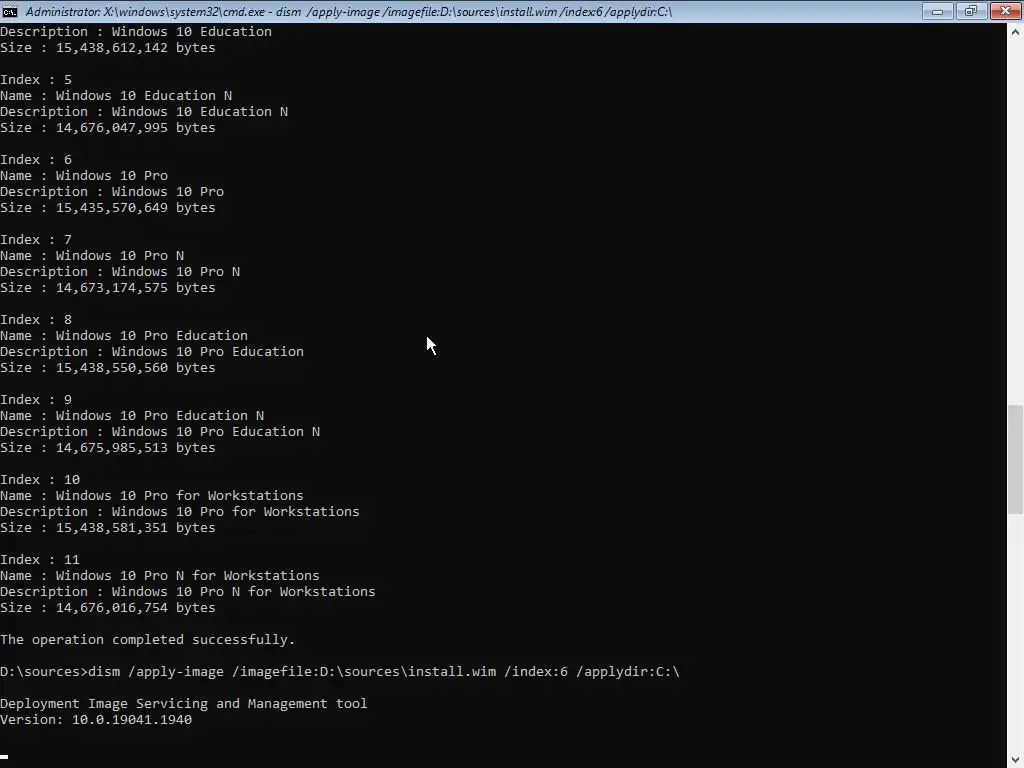Click 'Description : Windows 10 Education N' line
The width and height of the screenshot is (1024, 768).
(144, 112)
